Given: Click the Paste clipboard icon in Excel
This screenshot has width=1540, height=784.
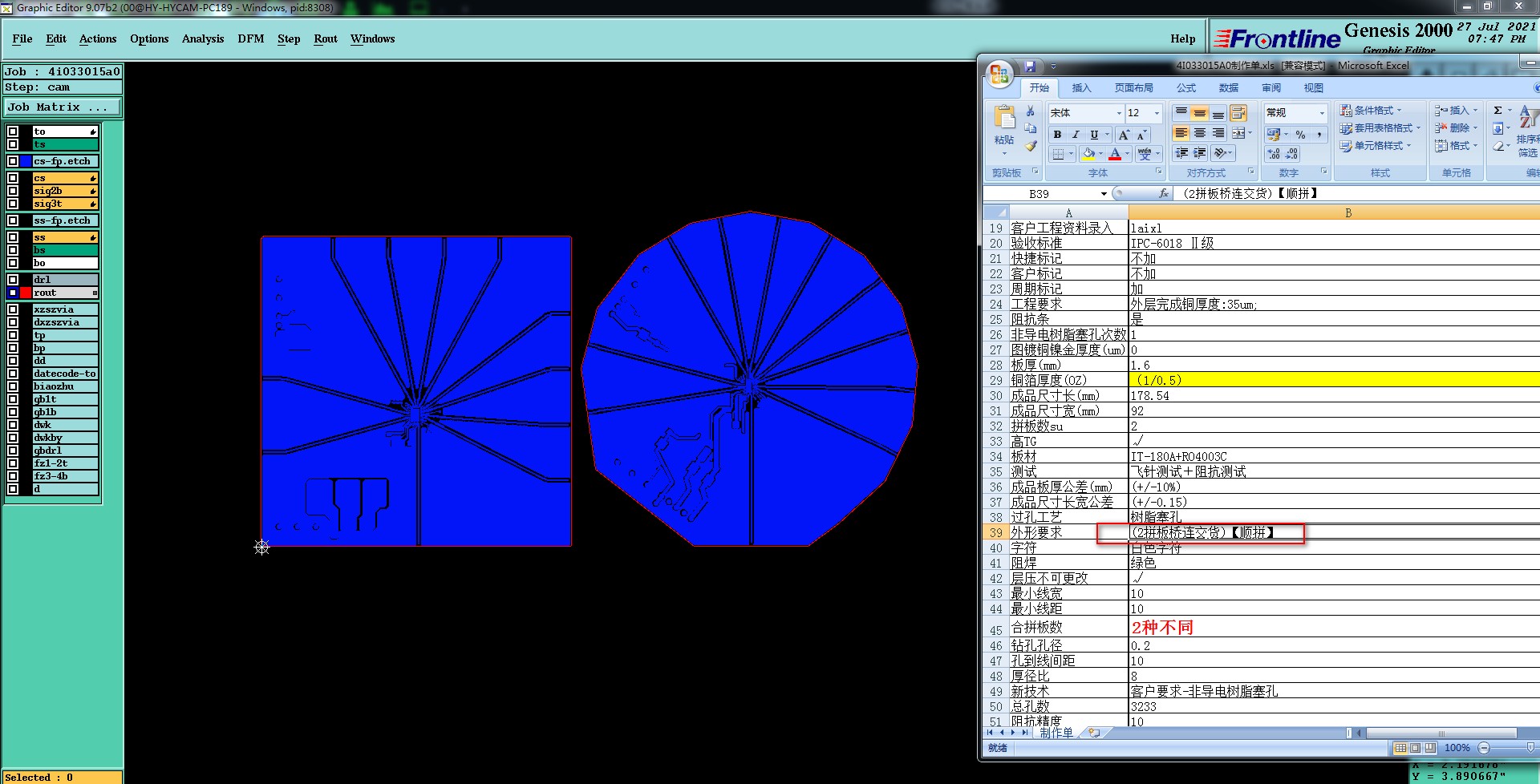Looking at the screenshot, I should coord(1004,118).
